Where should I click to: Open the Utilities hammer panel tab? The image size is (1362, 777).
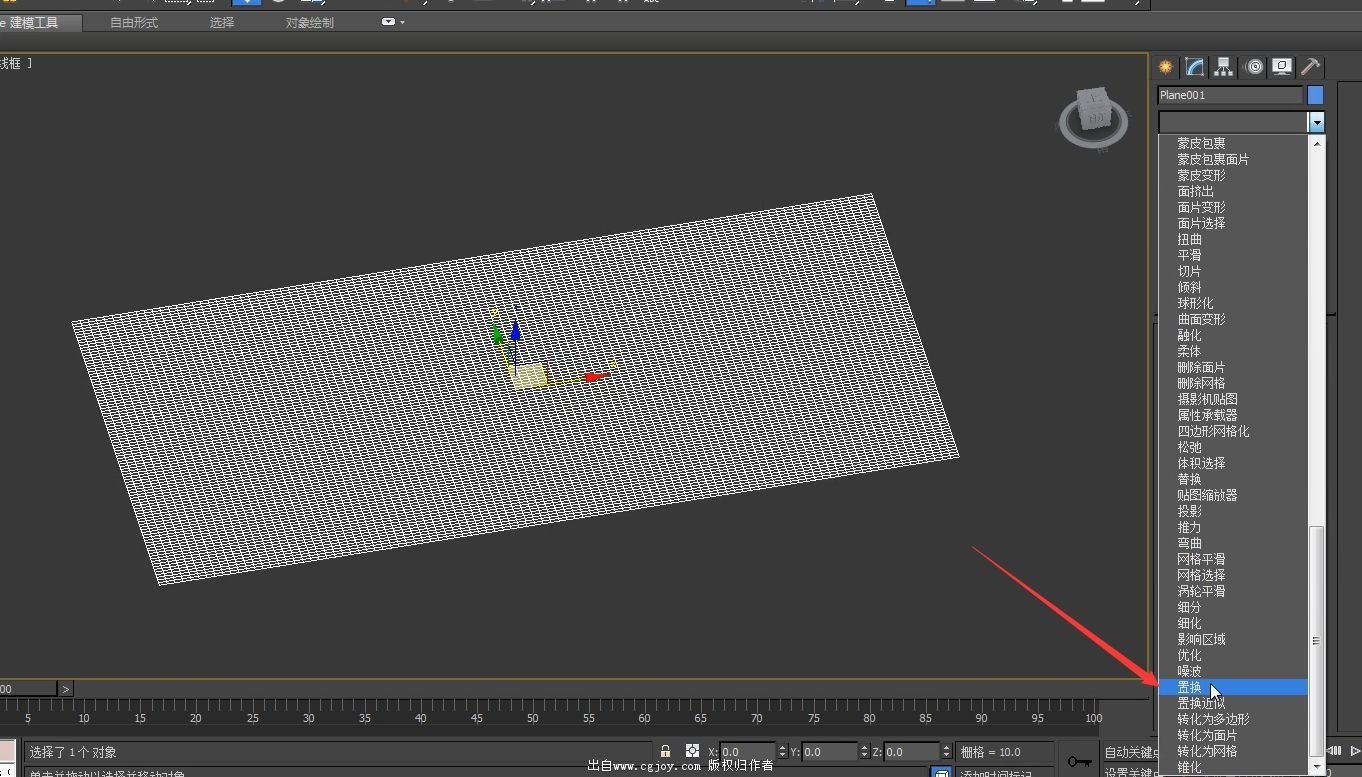coord(1310,67)
